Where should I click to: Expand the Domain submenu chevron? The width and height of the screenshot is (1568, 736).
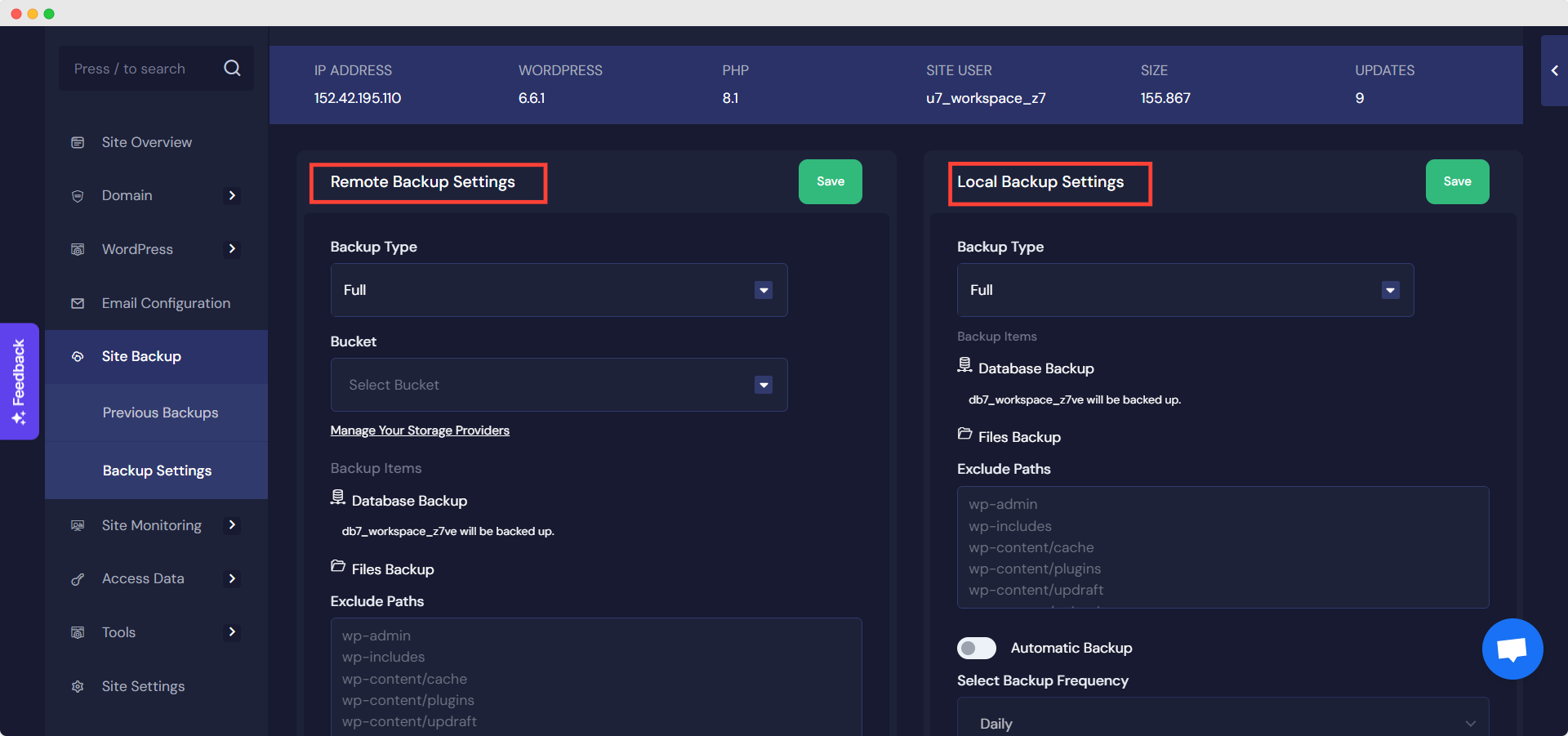tap(232, 195)
